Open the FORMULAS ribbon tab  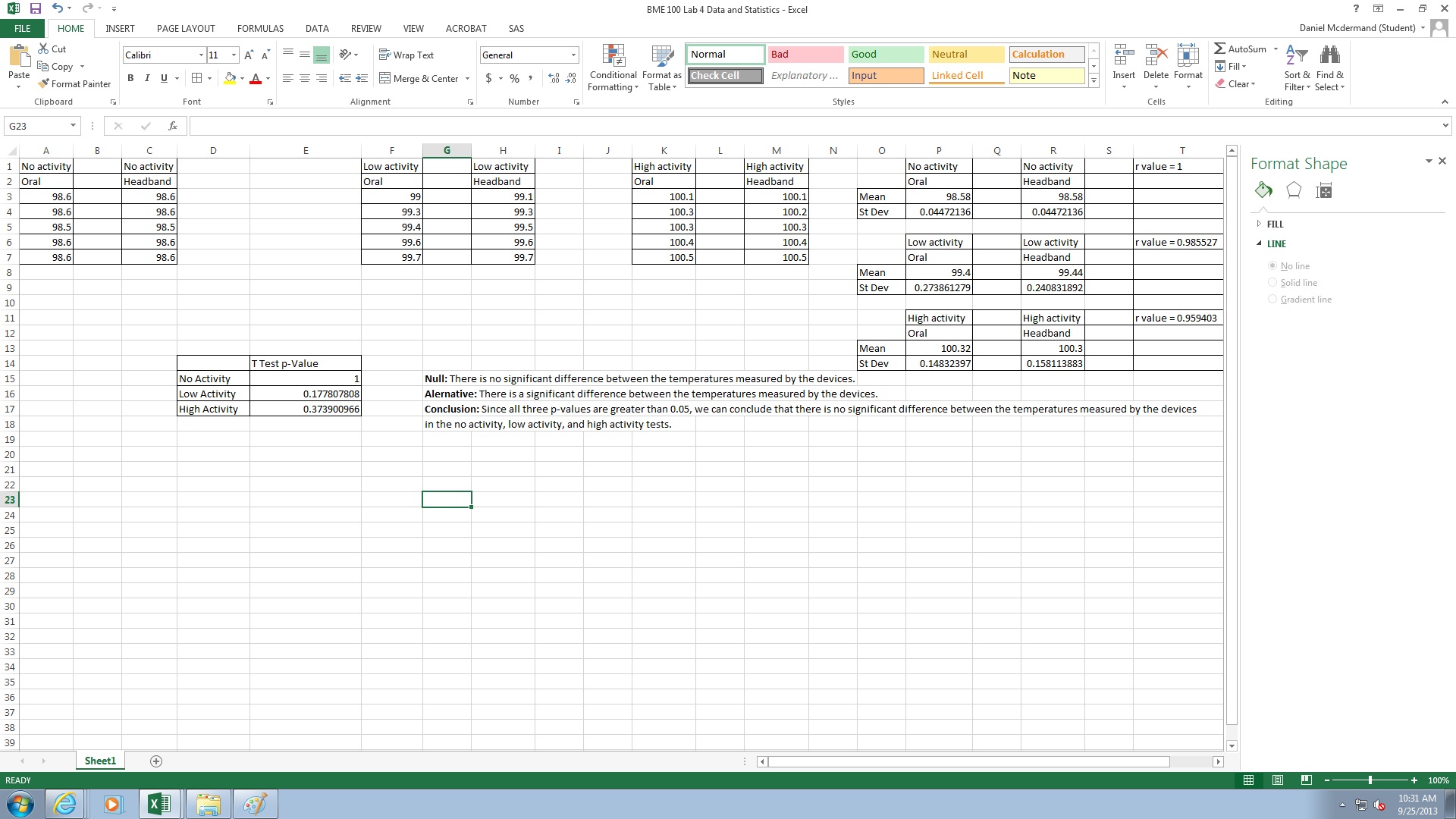[260, 29]
